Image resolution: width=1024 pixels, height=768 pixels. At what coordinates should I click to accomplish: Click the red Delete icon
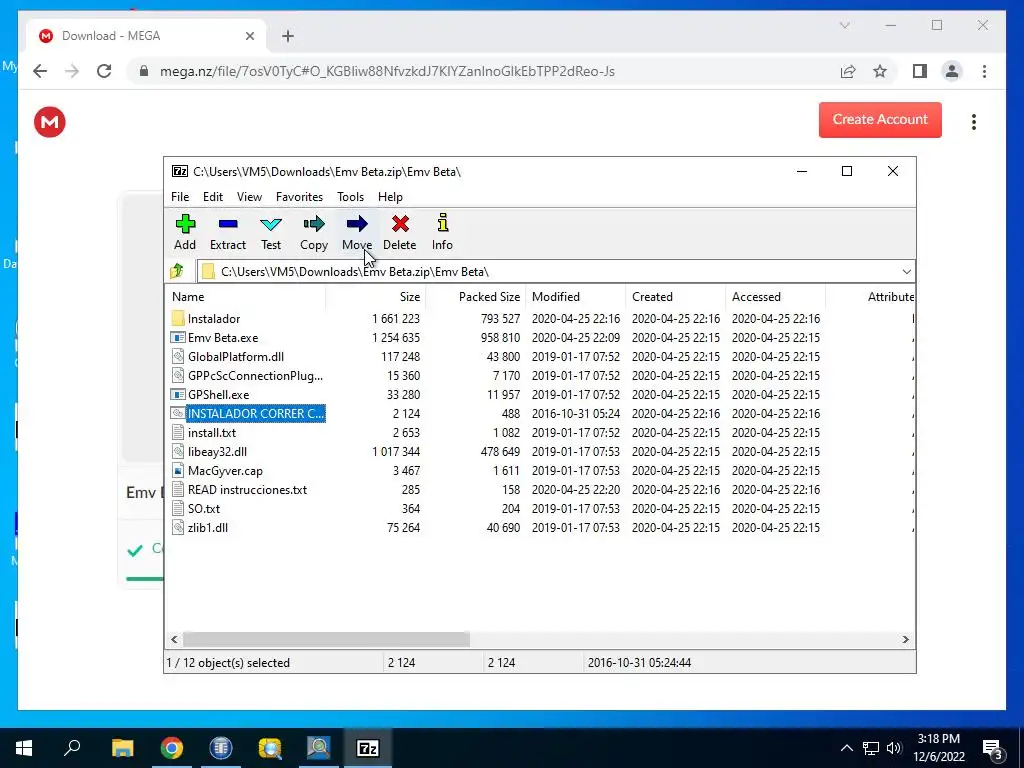(400, 224)
